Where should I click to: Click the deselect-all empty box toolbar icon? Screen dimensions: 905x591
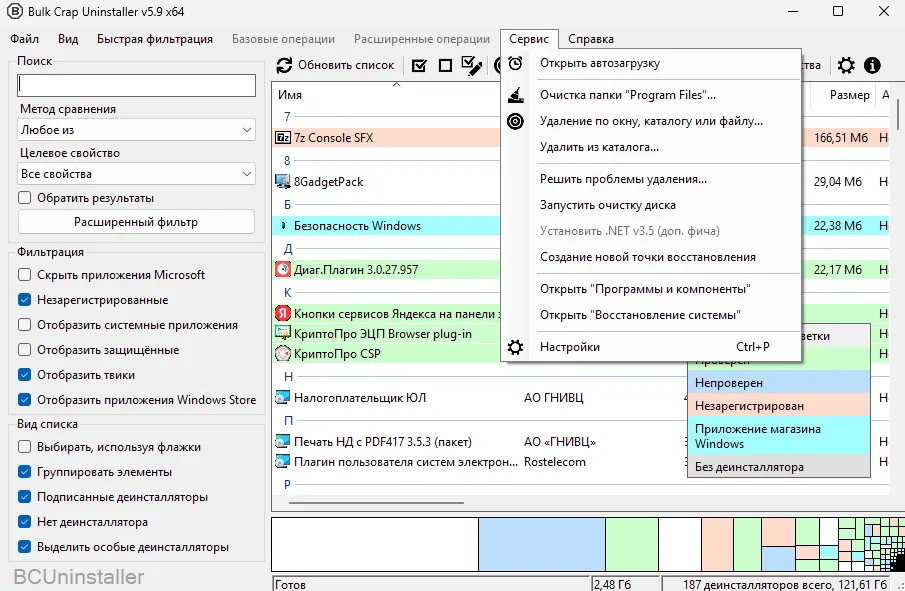[x=445, y=65]
